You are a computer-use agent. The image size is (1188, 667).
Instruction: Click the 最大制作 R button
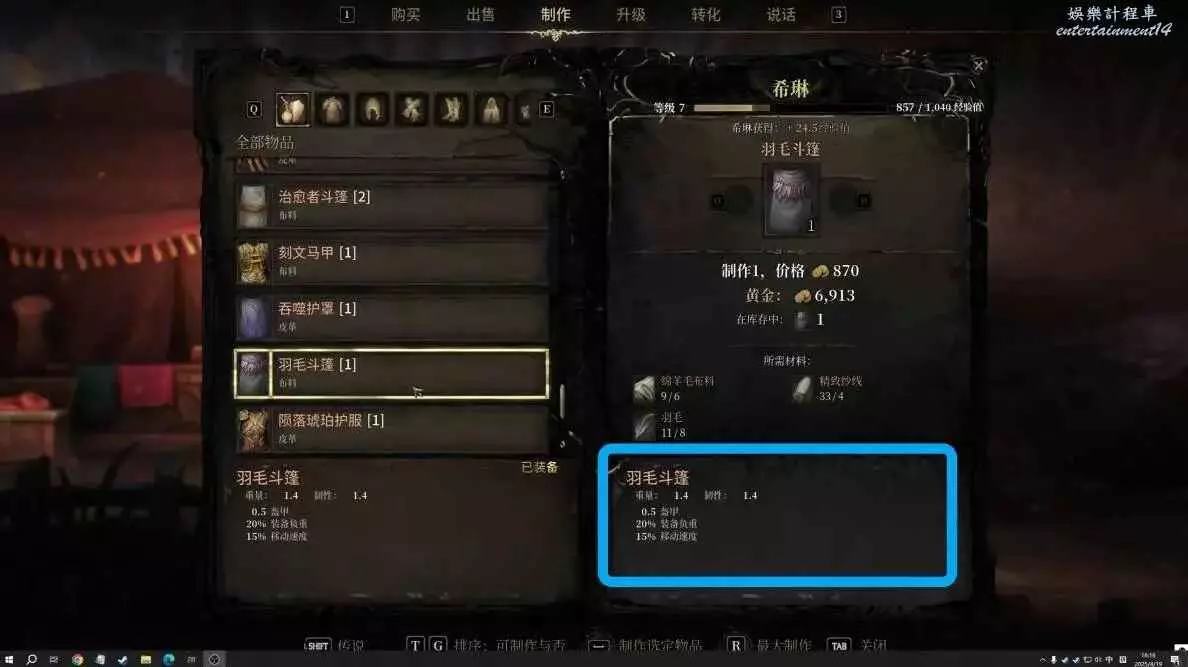735,645
